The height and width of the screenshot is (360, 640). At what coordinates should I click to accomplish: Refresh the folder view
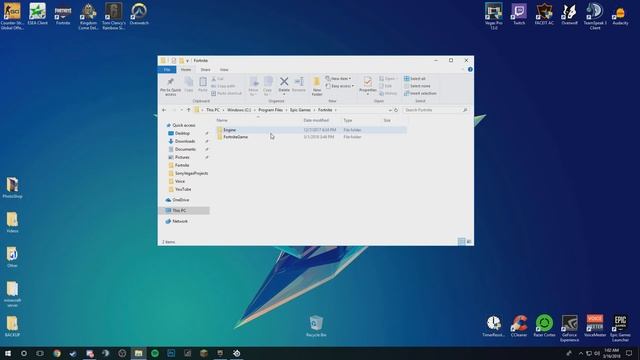point(396,110)
